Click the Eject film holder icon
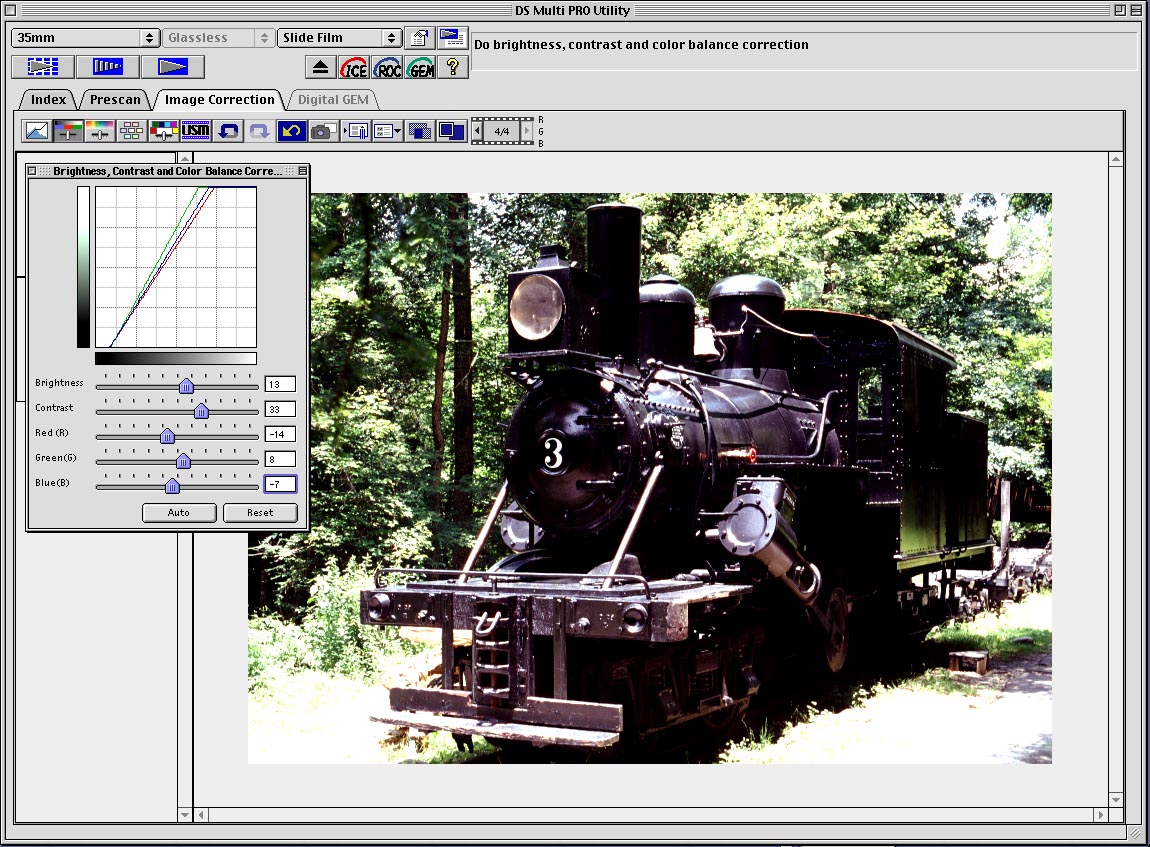 point(320,67)
